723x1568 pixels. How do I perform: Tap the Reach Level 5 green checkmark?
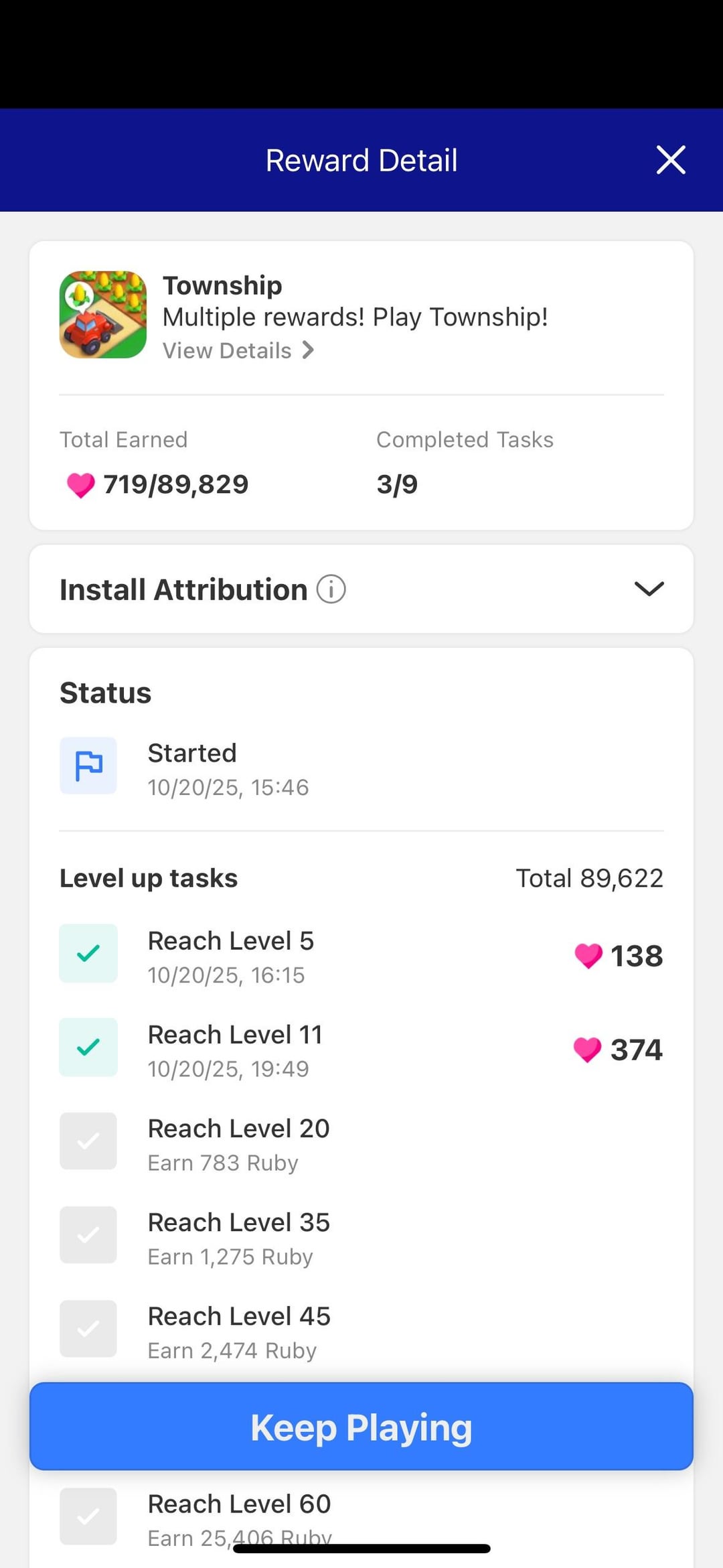coord(88,953)
